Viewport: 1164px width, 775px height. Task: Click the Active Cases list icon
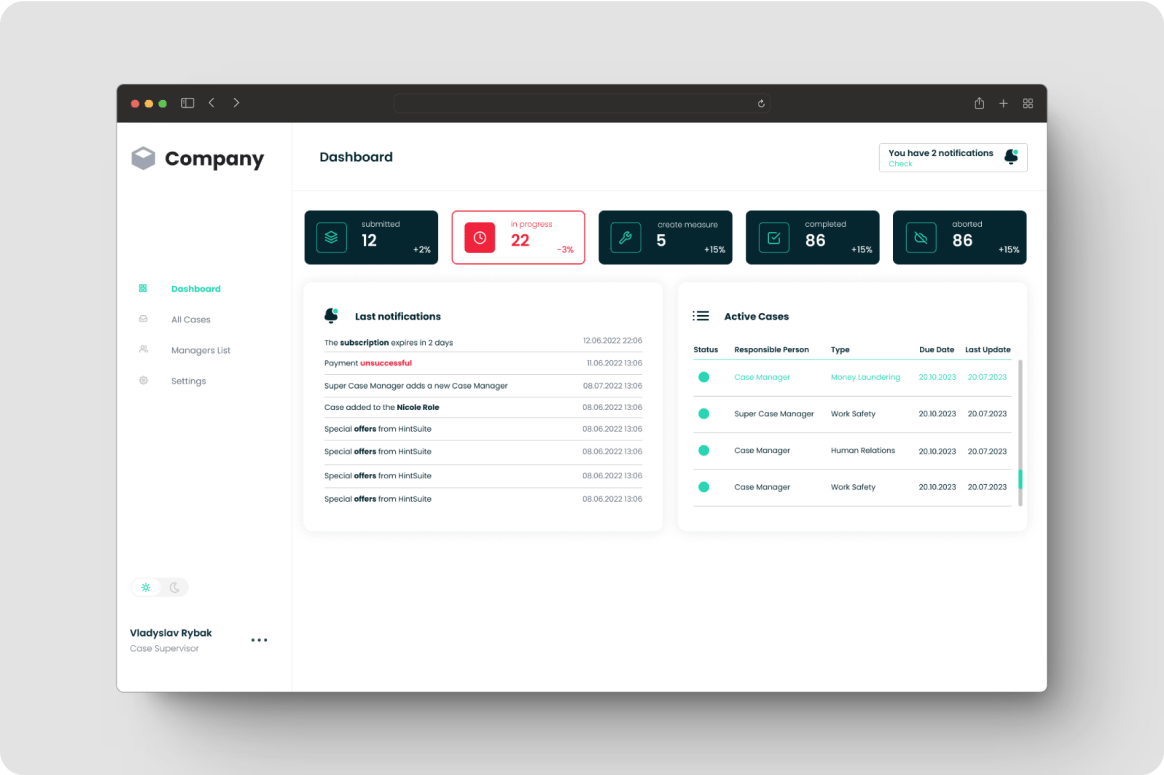pos(701,316)
